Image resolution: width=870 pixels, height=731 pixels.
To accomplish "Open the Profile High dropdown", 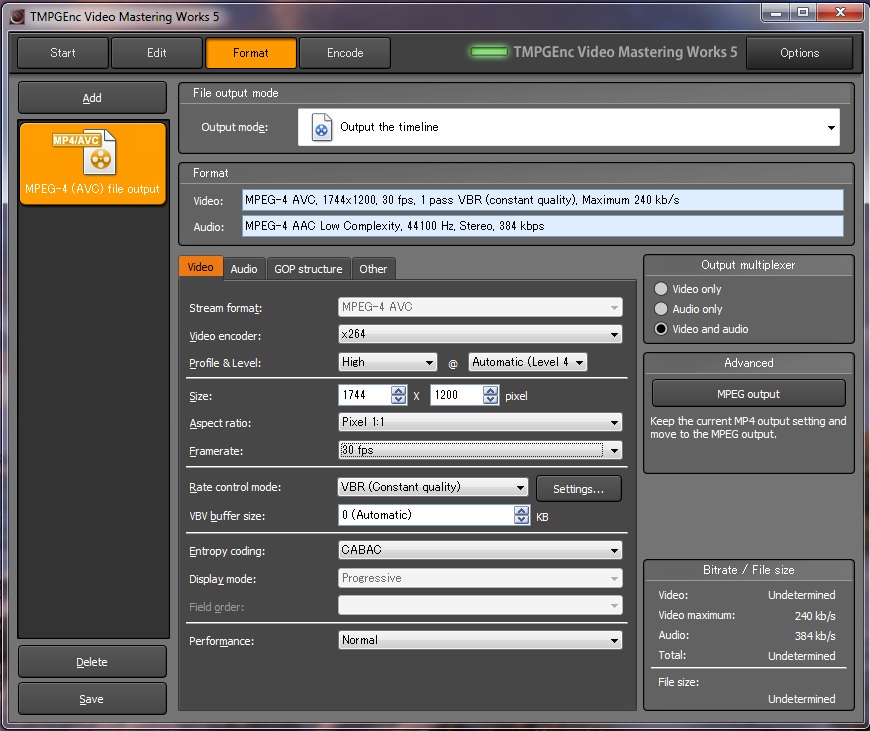I will [x=387, y=362].
